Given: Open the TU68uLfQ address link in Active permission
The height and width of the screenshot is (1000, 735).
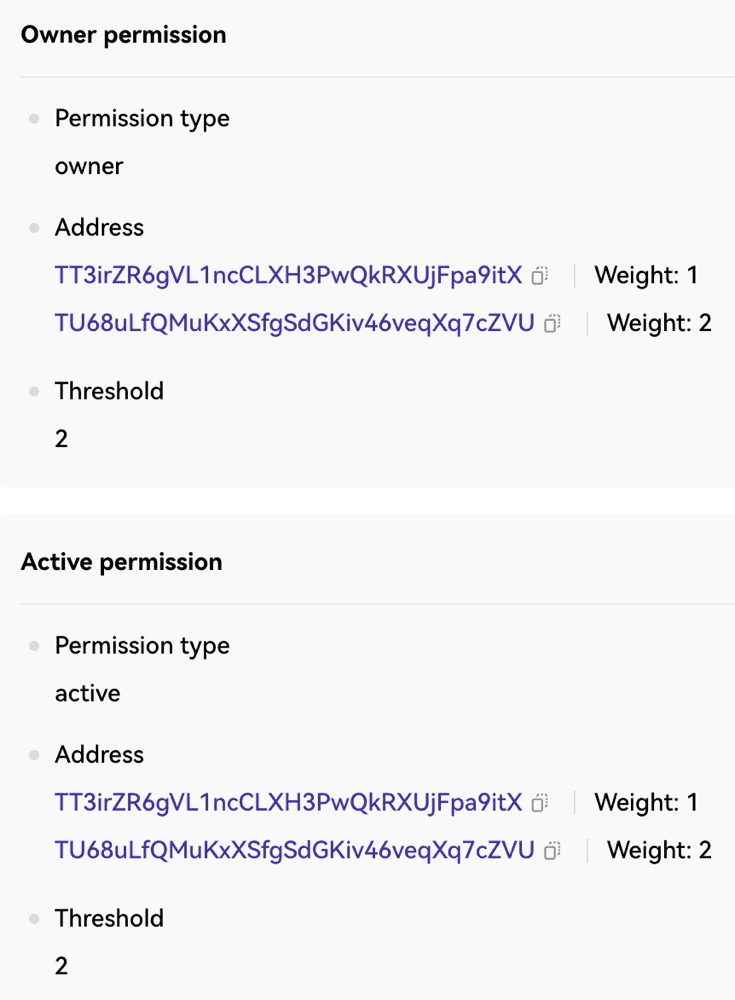Looking at the screenshot, I should pyautogui.click(x=295, y=850).
